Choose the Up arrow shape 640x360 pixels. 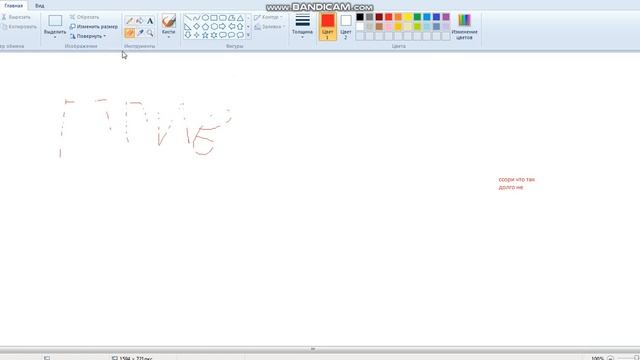(x=240, y=27)
